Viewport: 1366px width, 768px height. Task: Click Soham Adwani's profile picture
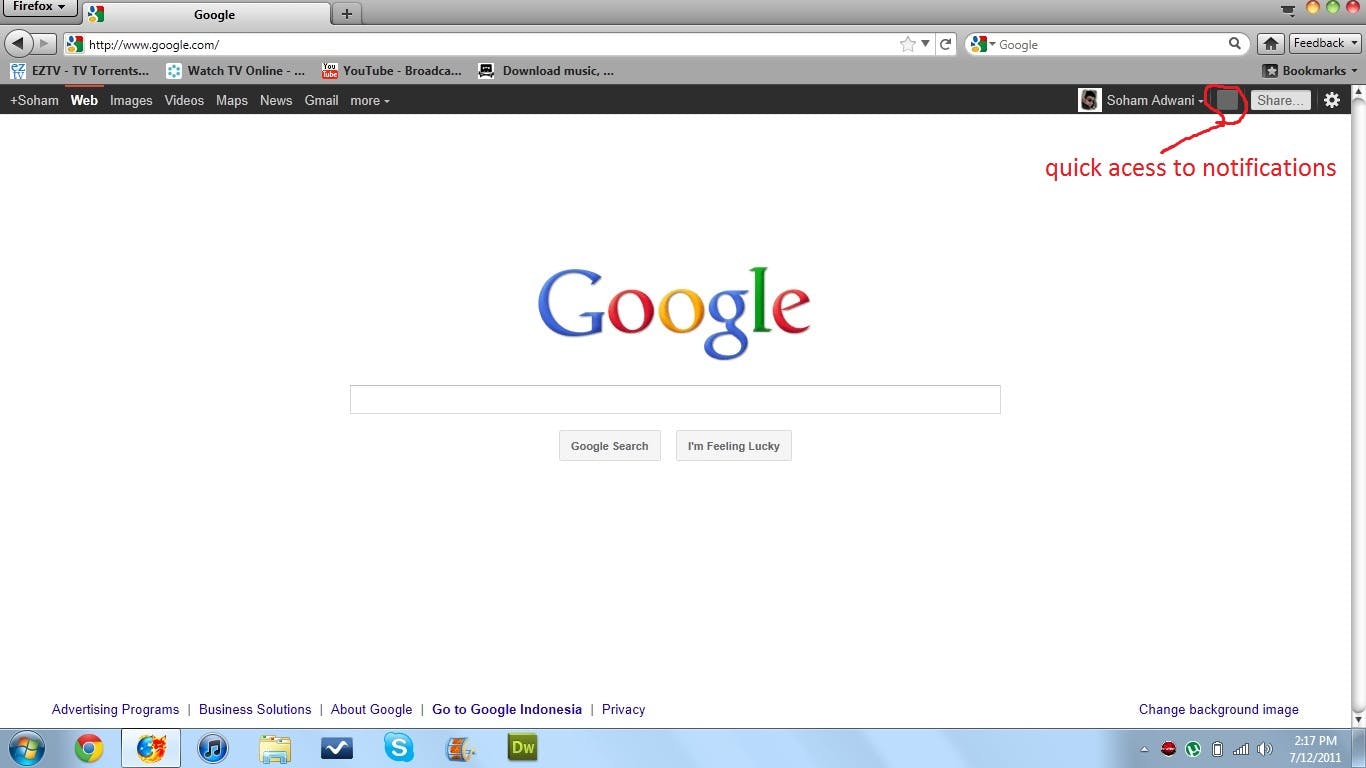coord(1090,100)
